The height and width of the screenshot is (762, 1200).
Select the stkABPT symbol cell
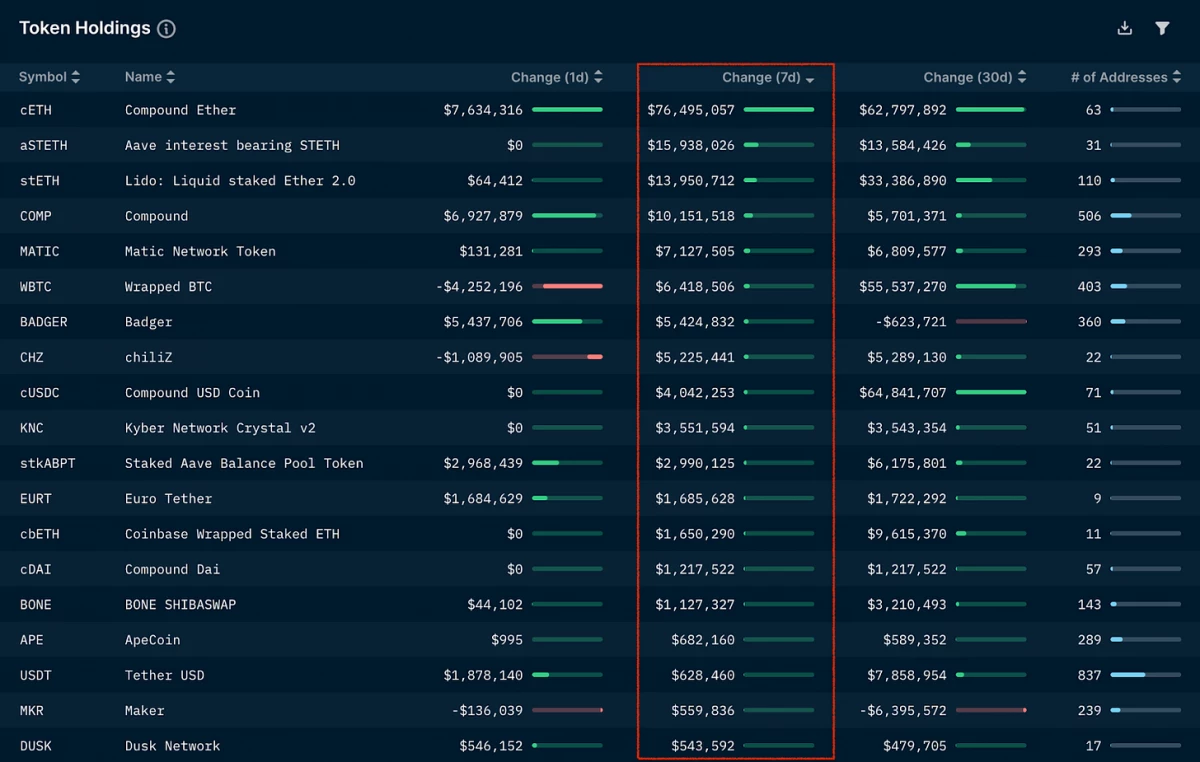point(48,463)
